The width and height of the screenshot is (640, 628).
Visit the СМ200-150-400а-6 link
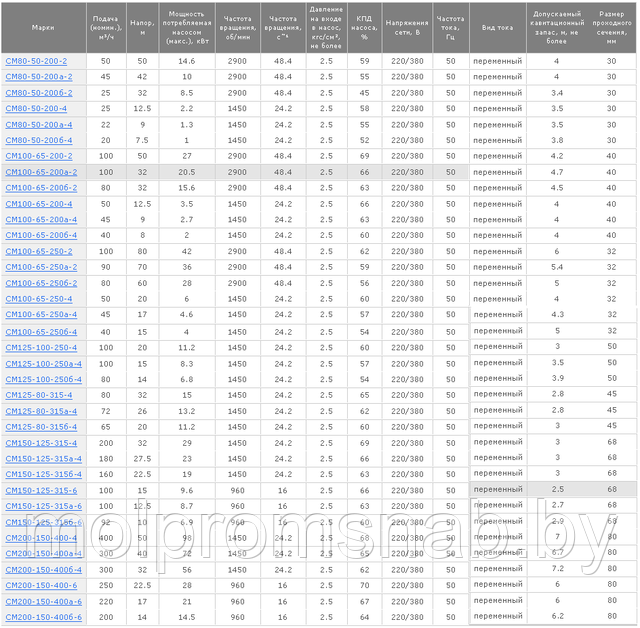tap(44, 602)
